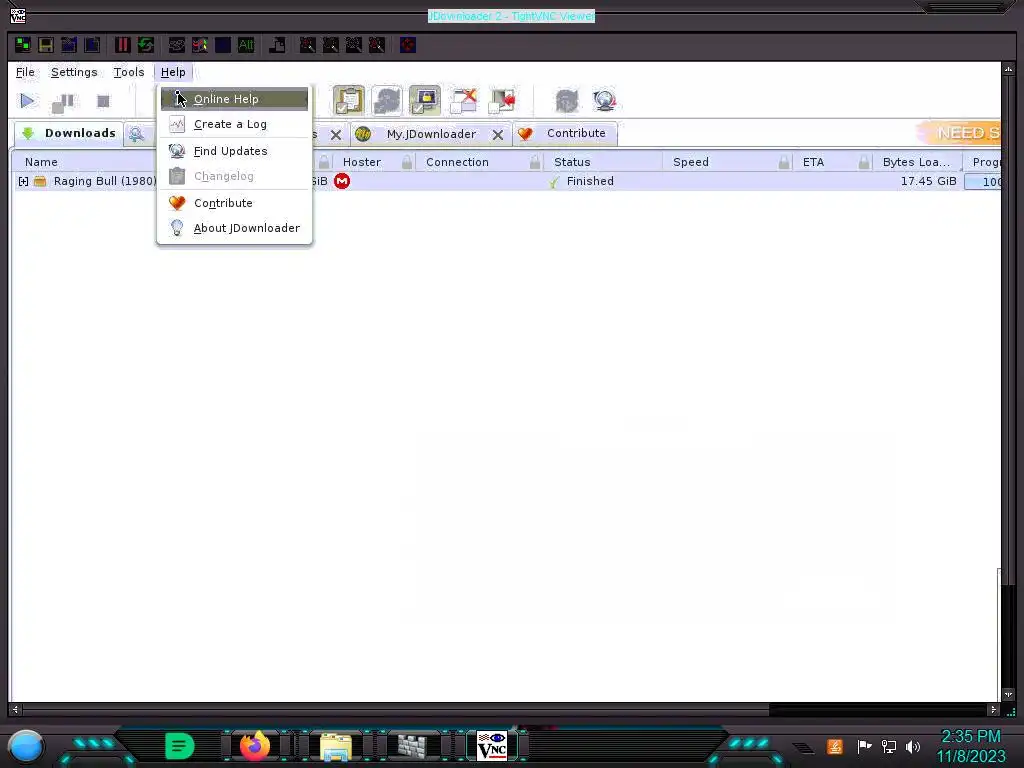Click the green Refresh screen icon in VNC toolbar
1024x768 pixels.
pos(146,45)
